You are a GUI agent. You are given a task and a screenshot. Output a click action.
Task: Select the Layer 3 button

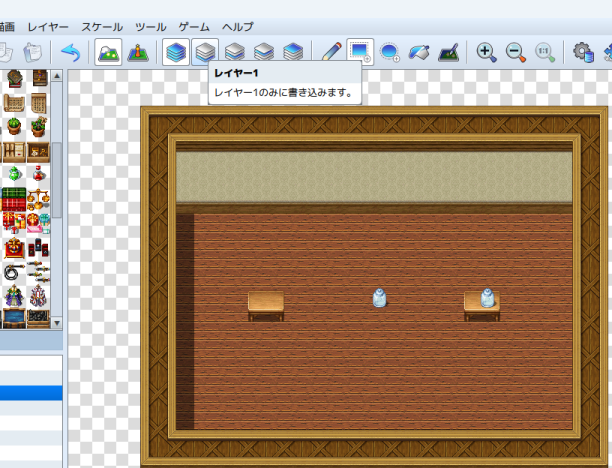point(264,52)
